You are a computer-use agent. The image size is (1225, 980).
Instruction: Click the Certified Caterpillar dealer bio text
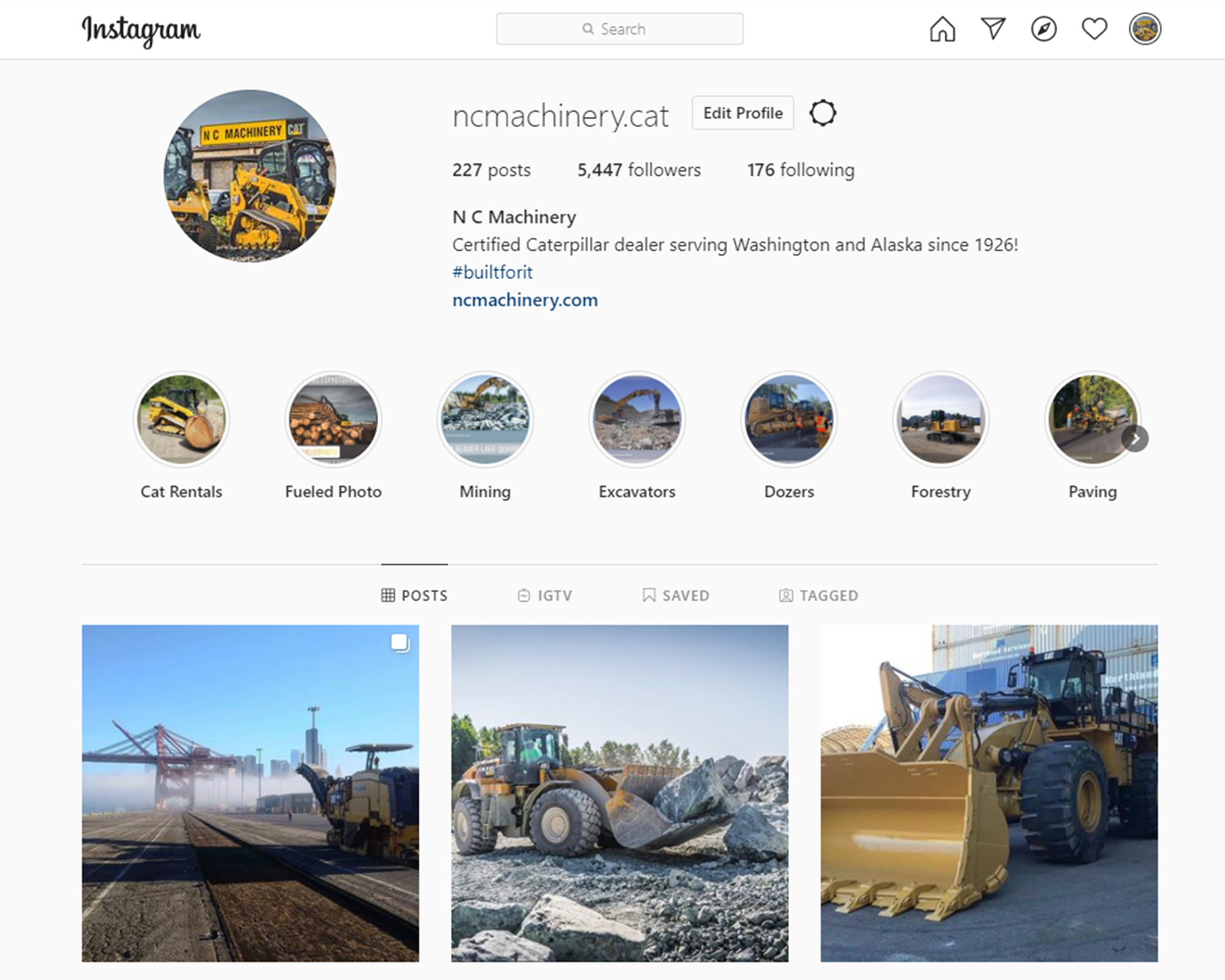coord(735,244)
